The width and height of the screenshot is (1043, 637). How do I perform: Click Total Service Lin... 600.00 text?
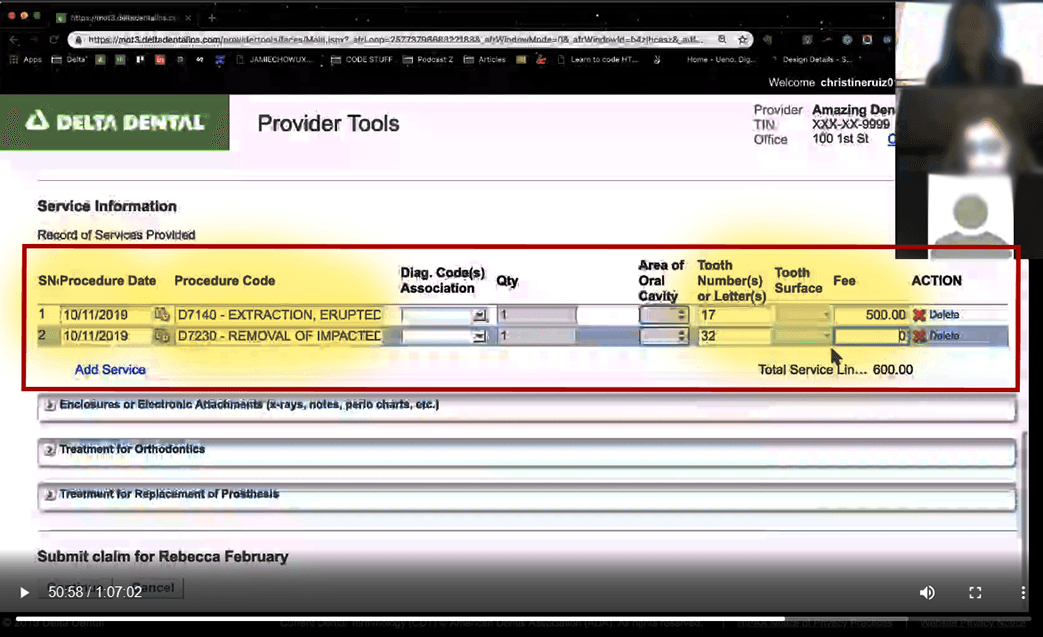(835, 370)
